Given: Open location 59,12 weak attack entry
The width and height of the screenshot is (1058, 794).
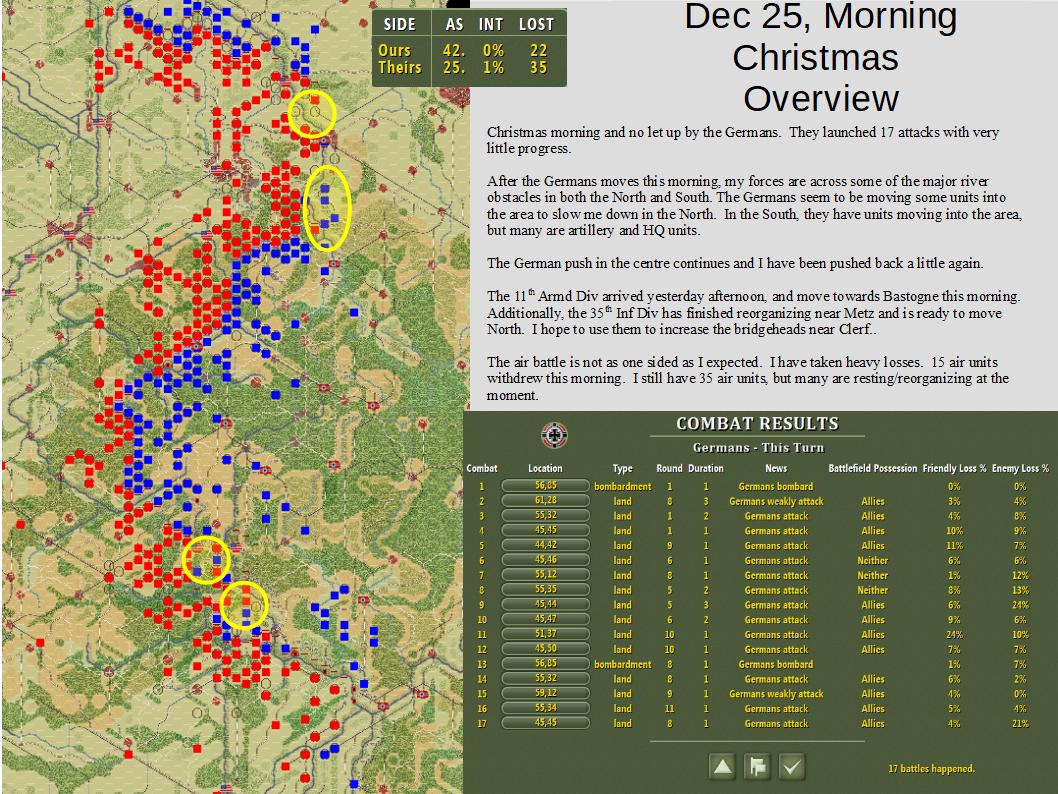Looking at the screenshot, I should point(545,693).
